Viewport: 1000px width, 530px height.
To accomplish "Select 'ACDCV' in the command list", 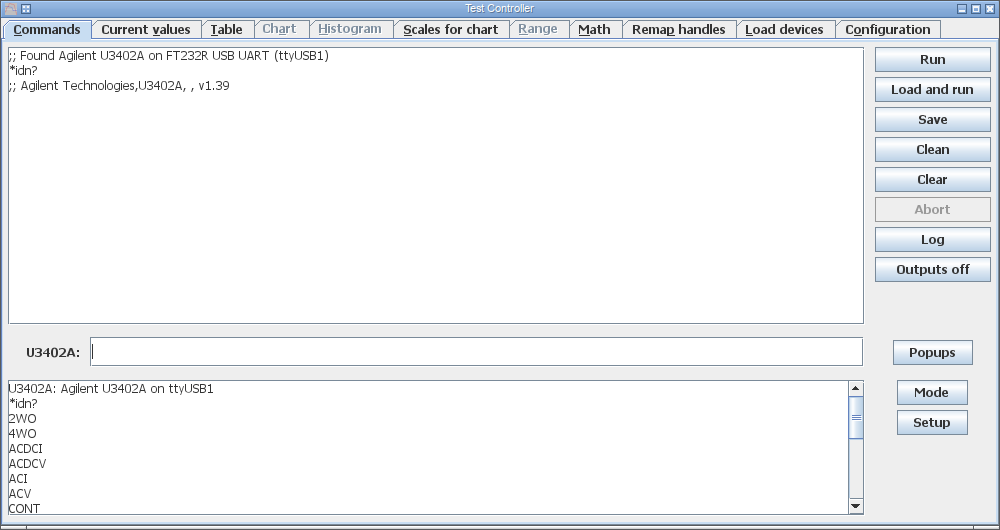I will (27, 464).
